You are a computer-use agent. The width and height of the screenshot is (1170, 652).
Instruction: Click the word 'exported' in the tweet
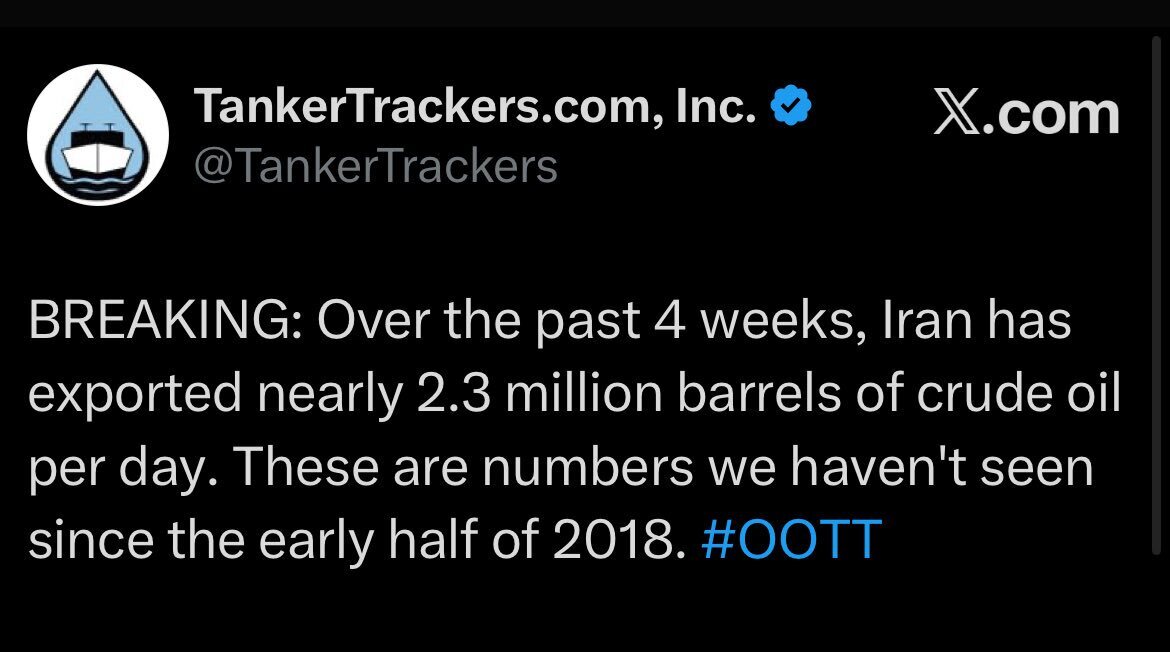click(133, 395)
